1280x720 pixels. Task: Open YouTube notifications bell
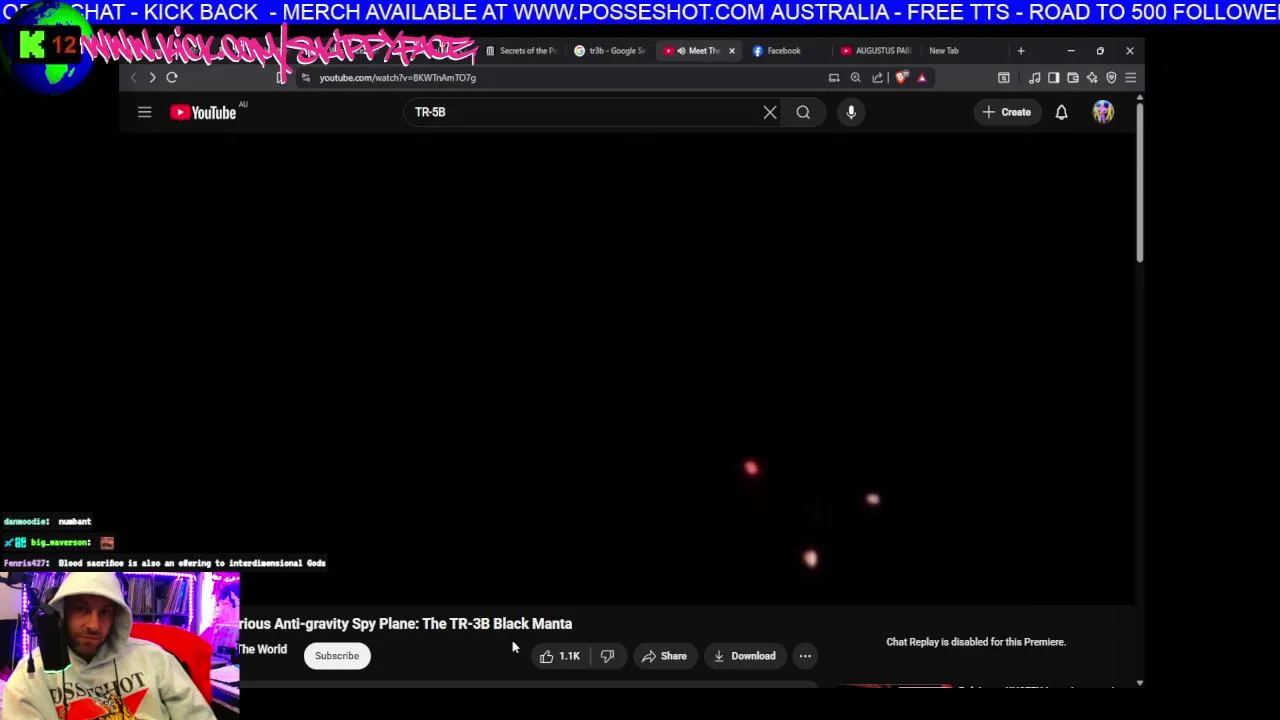point(1061,112)
